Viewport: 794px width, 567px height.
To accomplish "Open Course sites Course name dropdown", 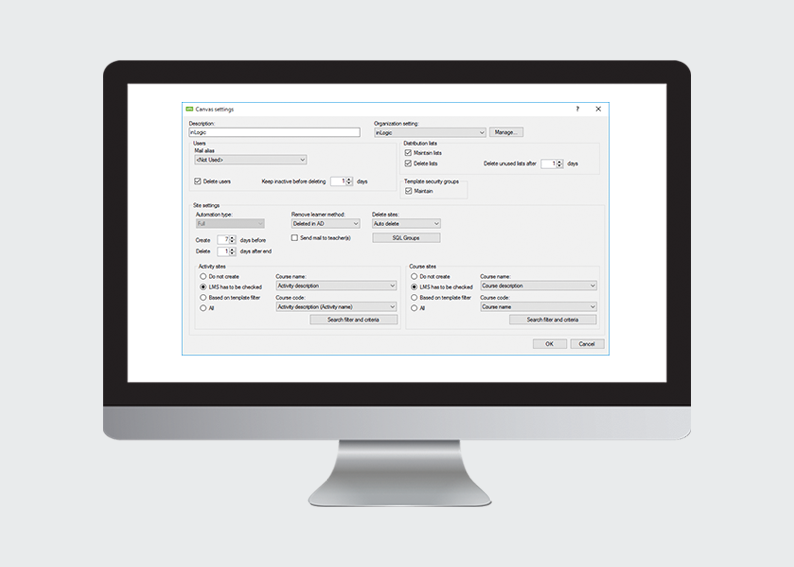I will coord(538,286).
